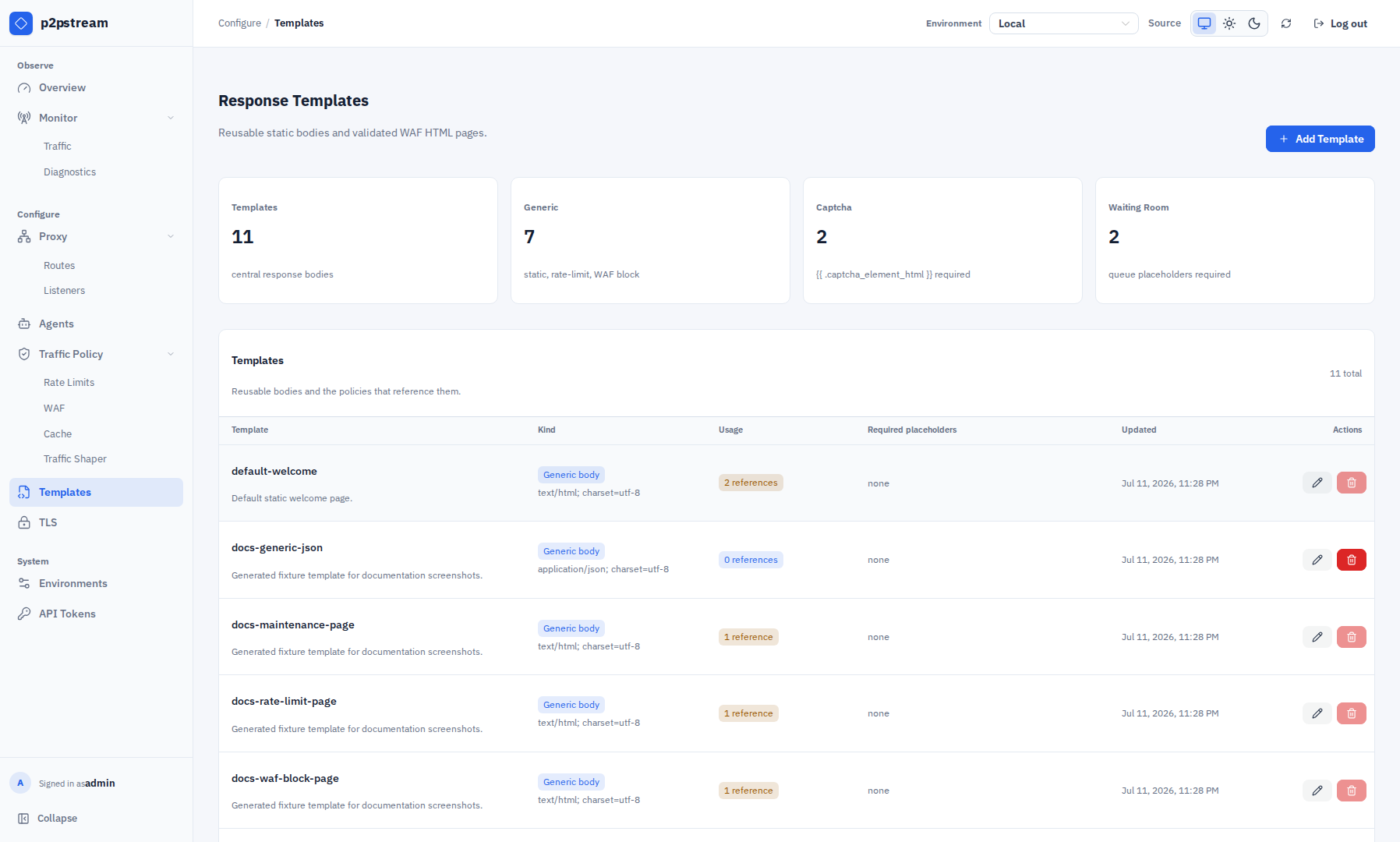Log out of the session

[1341, 23]
